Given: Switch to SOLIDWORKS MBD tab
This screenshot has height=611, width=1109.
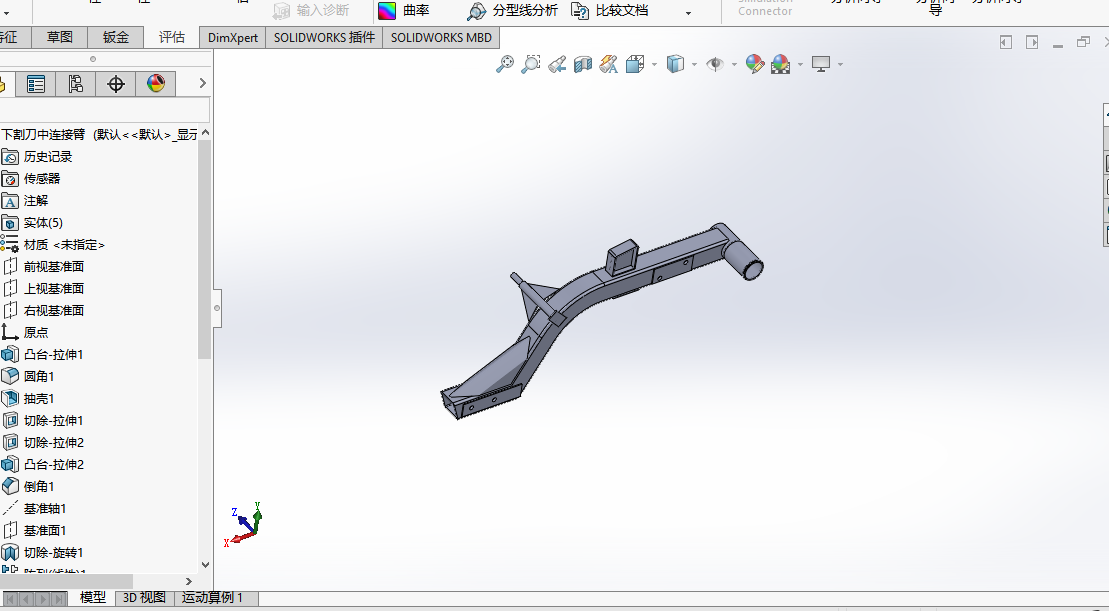Looking at the screenshot, I should 441,37.
